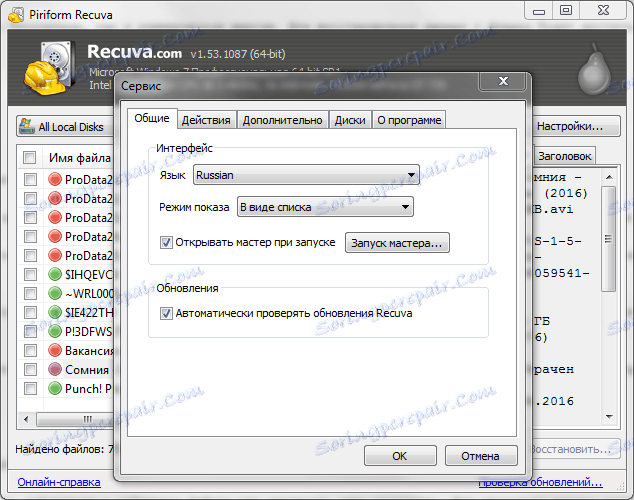Click horizontal scrollbar thumb of file list

pyautogui.click(x=76, y=419)
